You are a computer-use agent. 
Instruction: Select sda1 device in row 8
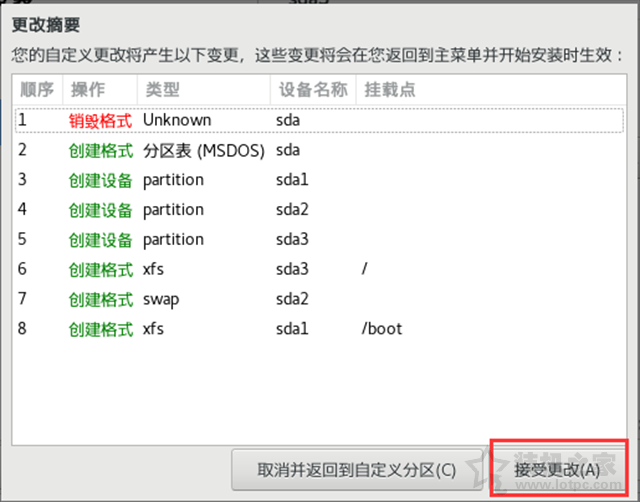292,329
